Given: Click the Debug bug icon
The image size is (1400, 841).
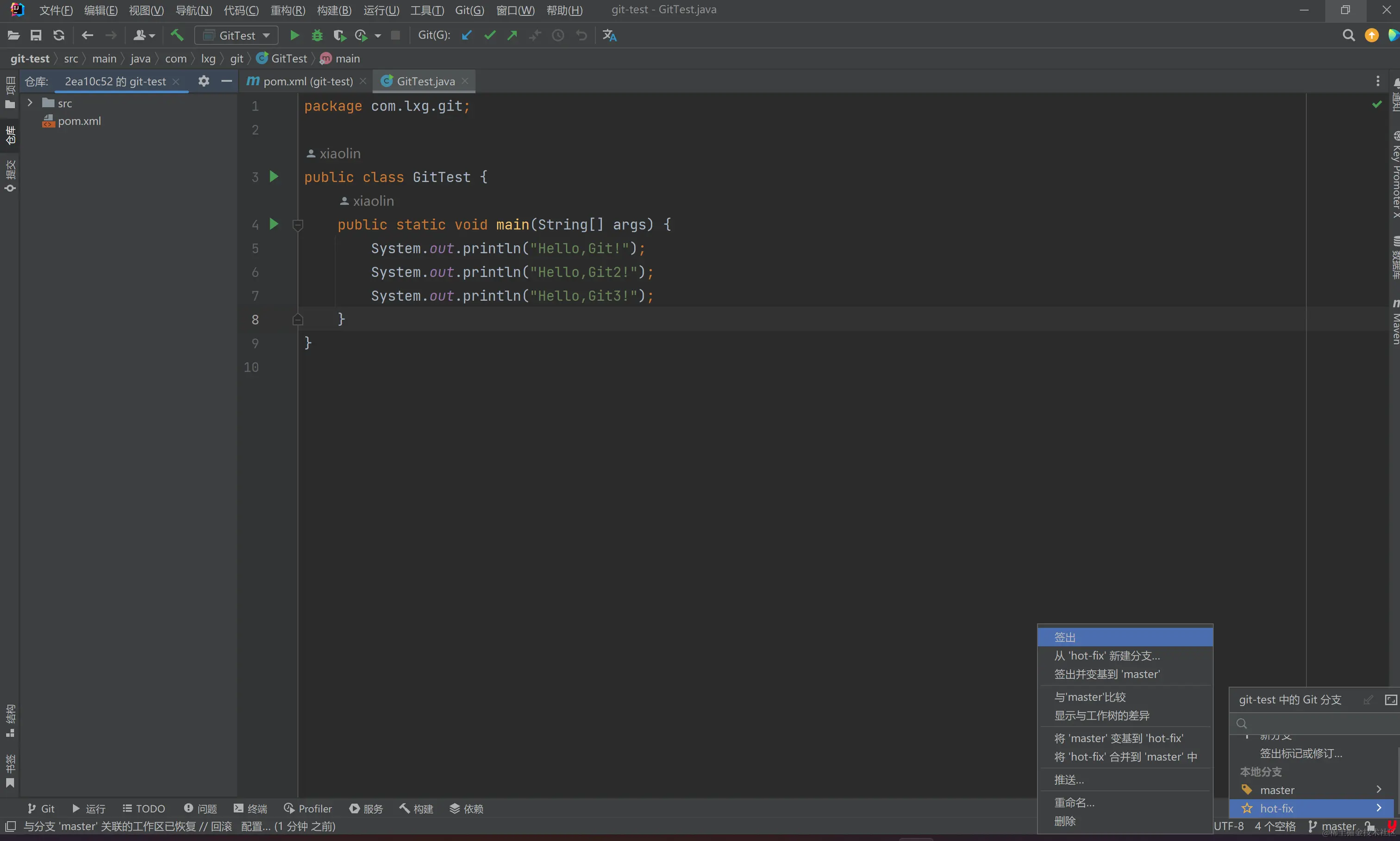Looking at the screenshot, I should pos(317,35).
